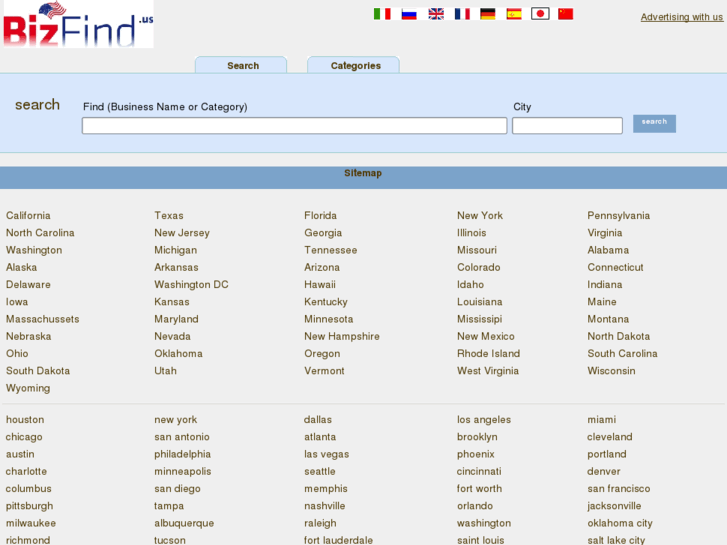
Task: Open the California state link
Action: pyautogui.click(x=28, y=216)
